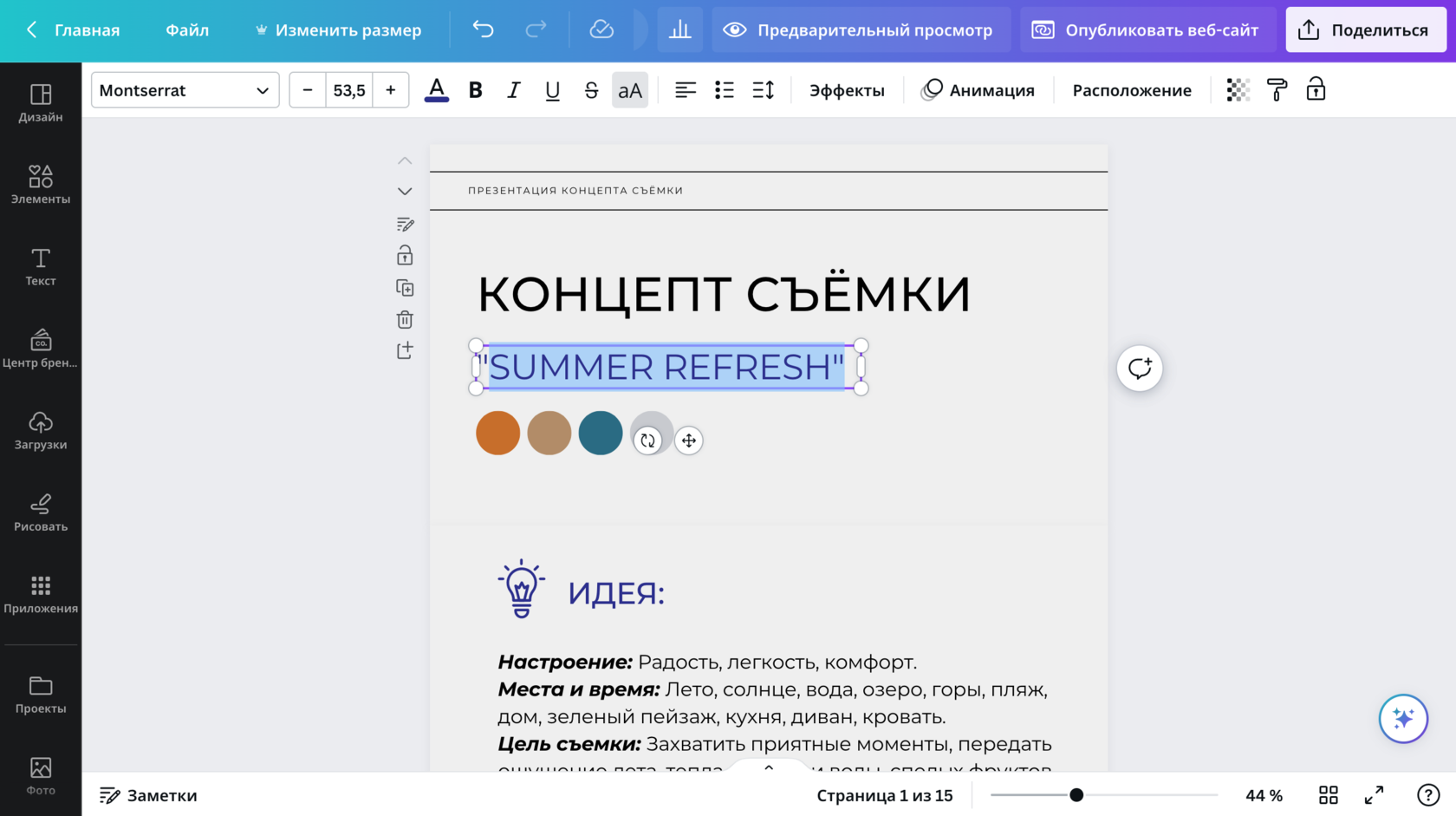Open Position (Расположение) panel
Viewport: 1456px width, 816px height.
coord(1132,90)
